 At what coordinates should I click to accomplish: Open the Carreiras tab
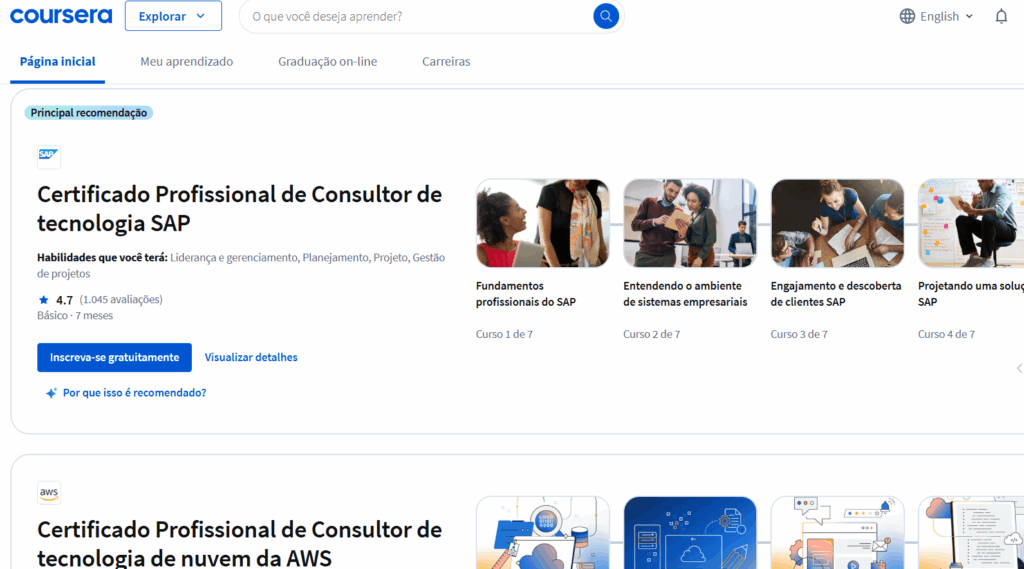pos(446,61)
